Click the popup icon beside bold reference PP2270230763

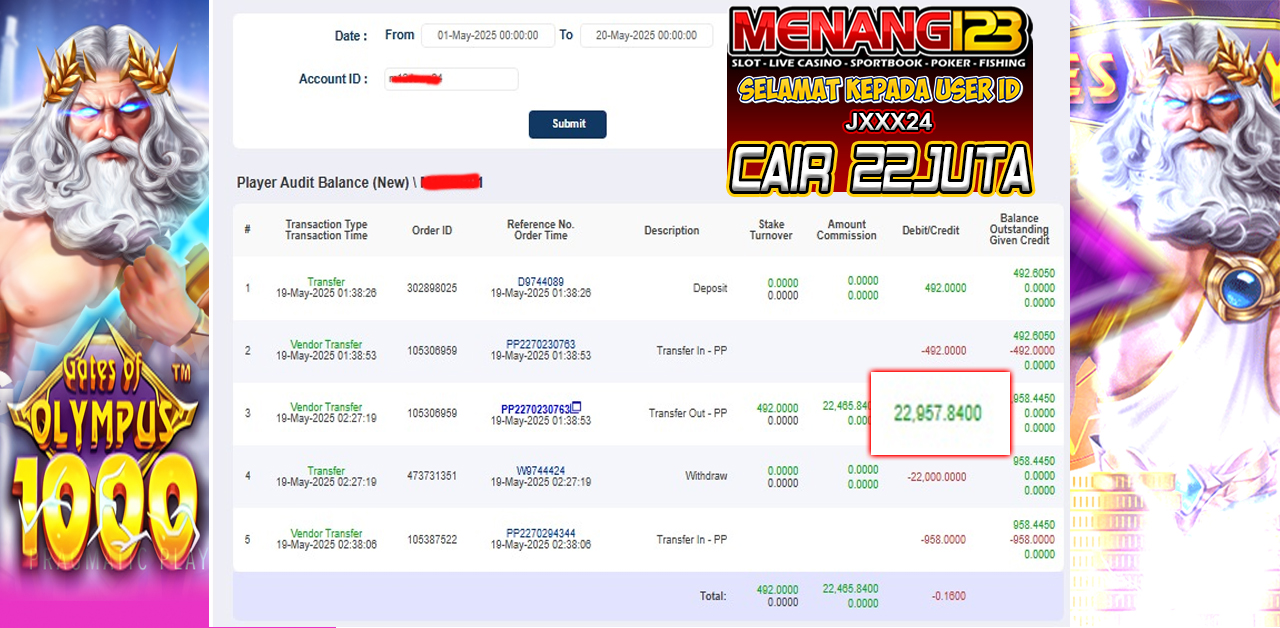coord(576,407)
